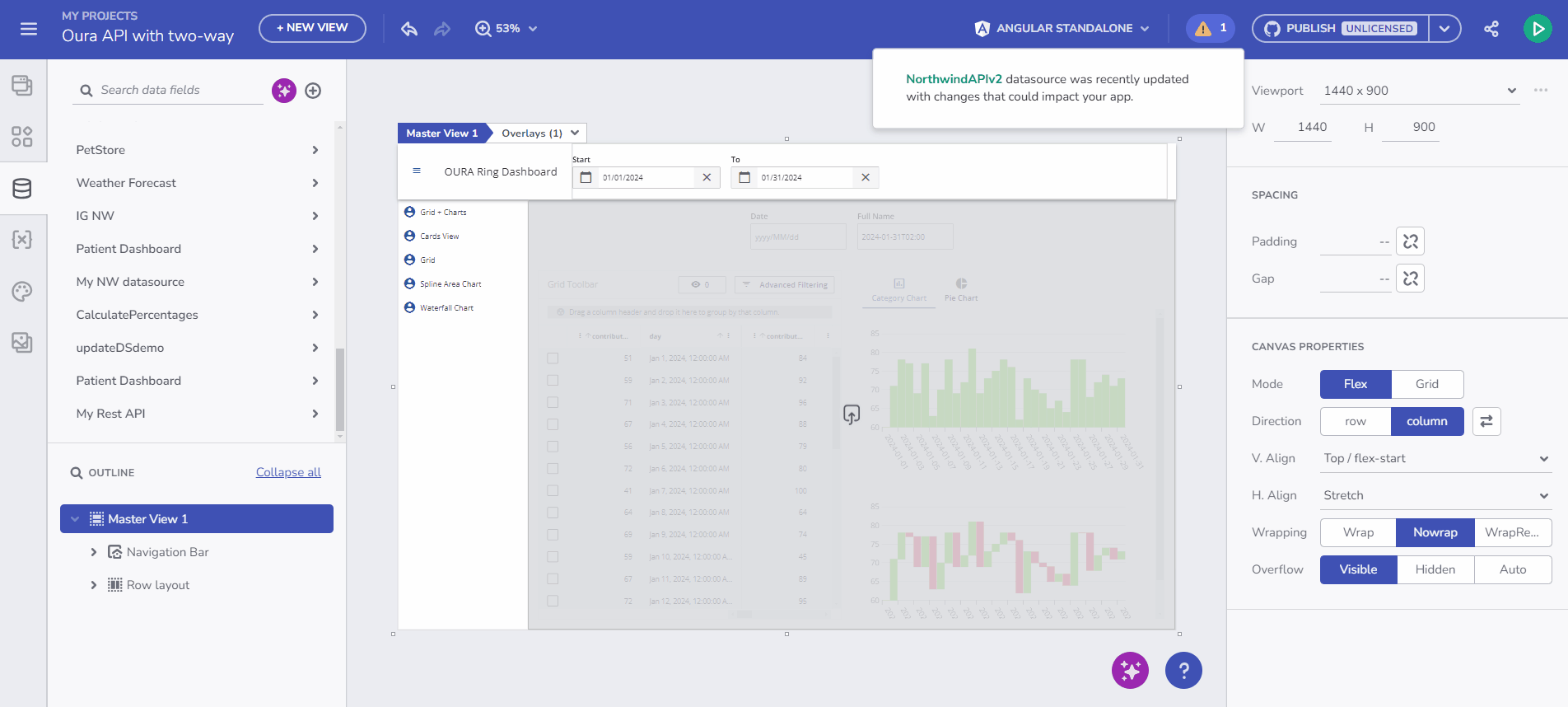Open the data sources sidebar icon

click(22, 189)
